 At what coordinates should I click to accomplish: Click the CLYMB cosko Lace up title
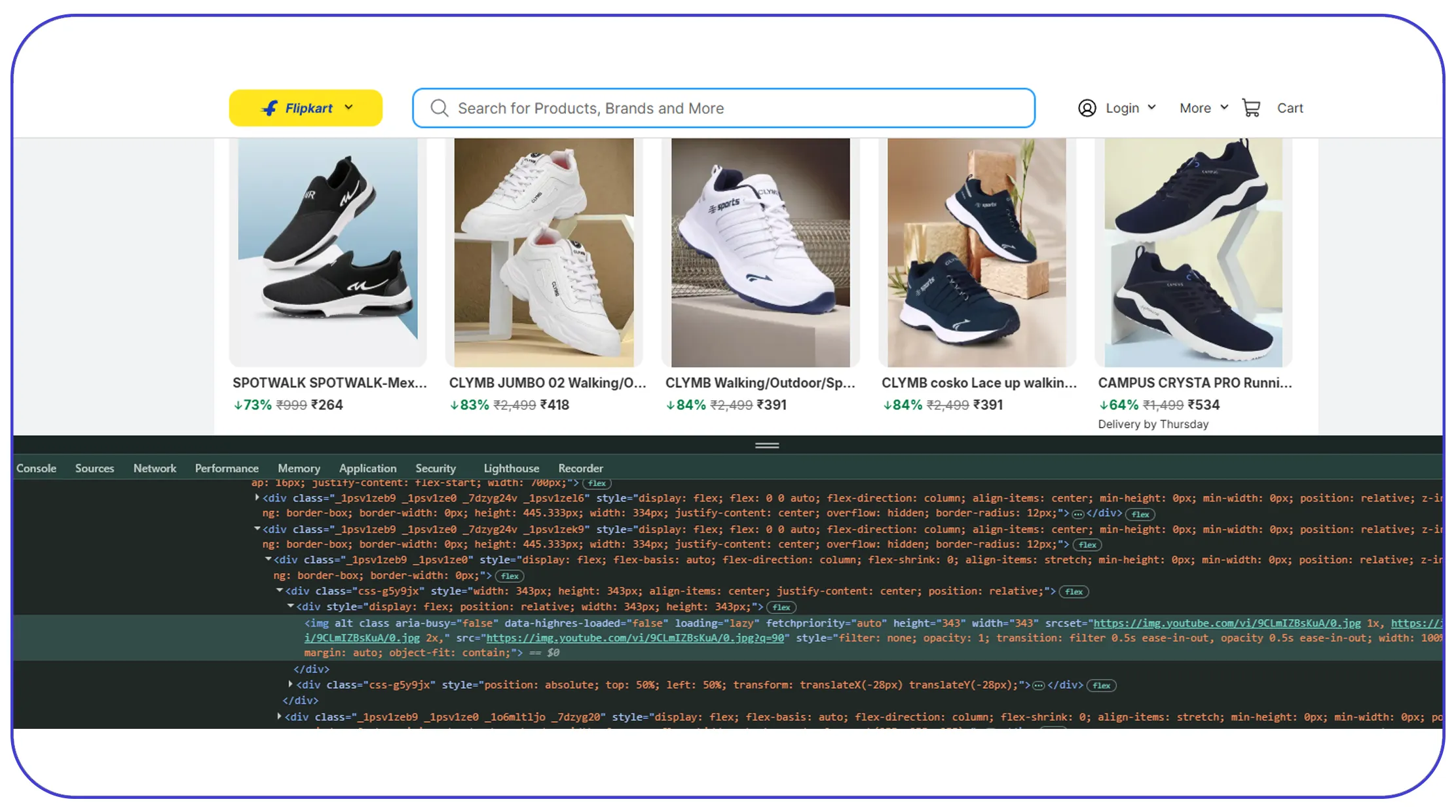coord(979,383)
